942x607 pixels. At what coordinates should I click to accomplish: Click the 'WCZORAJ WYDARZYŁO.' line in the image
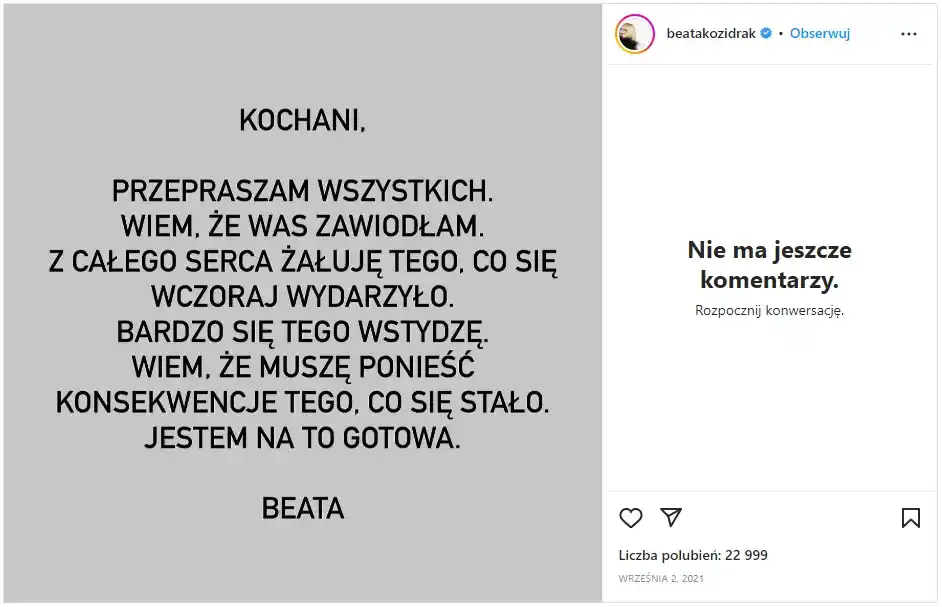pyautogui.click(x=302, y=297)
